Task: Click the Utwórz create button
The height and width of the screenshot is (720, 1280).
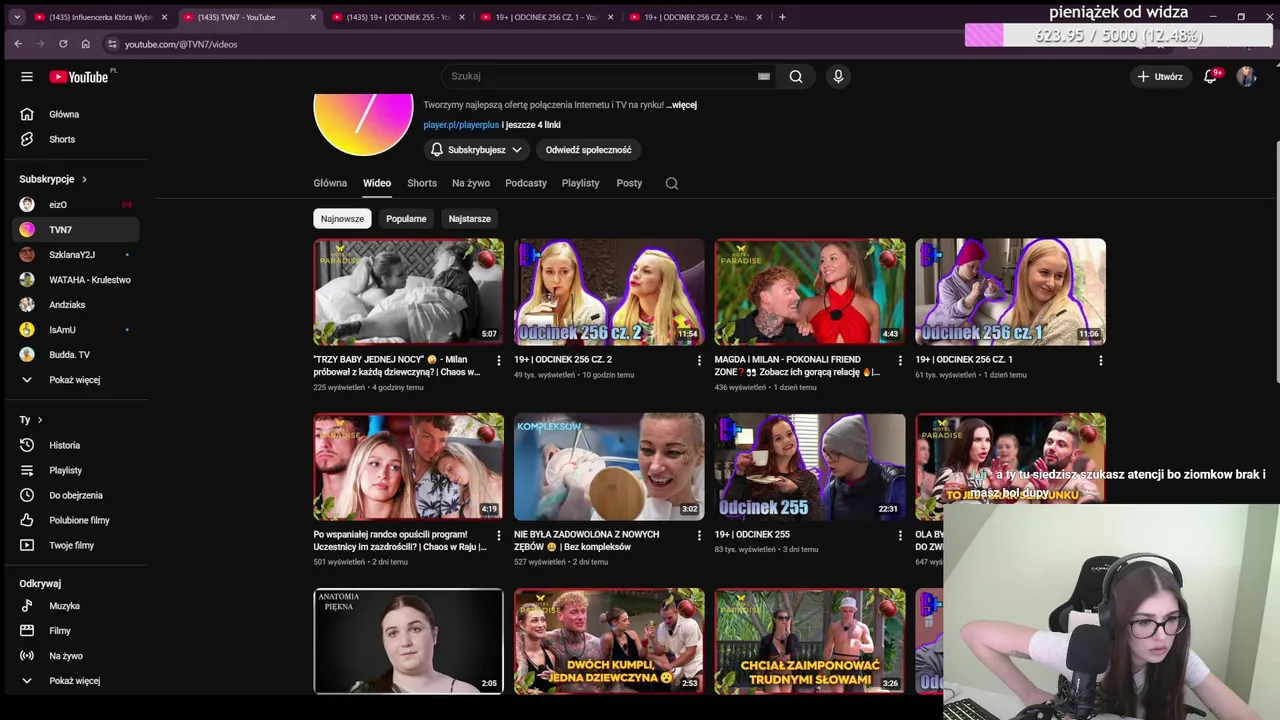Action: click(1160, 76)
